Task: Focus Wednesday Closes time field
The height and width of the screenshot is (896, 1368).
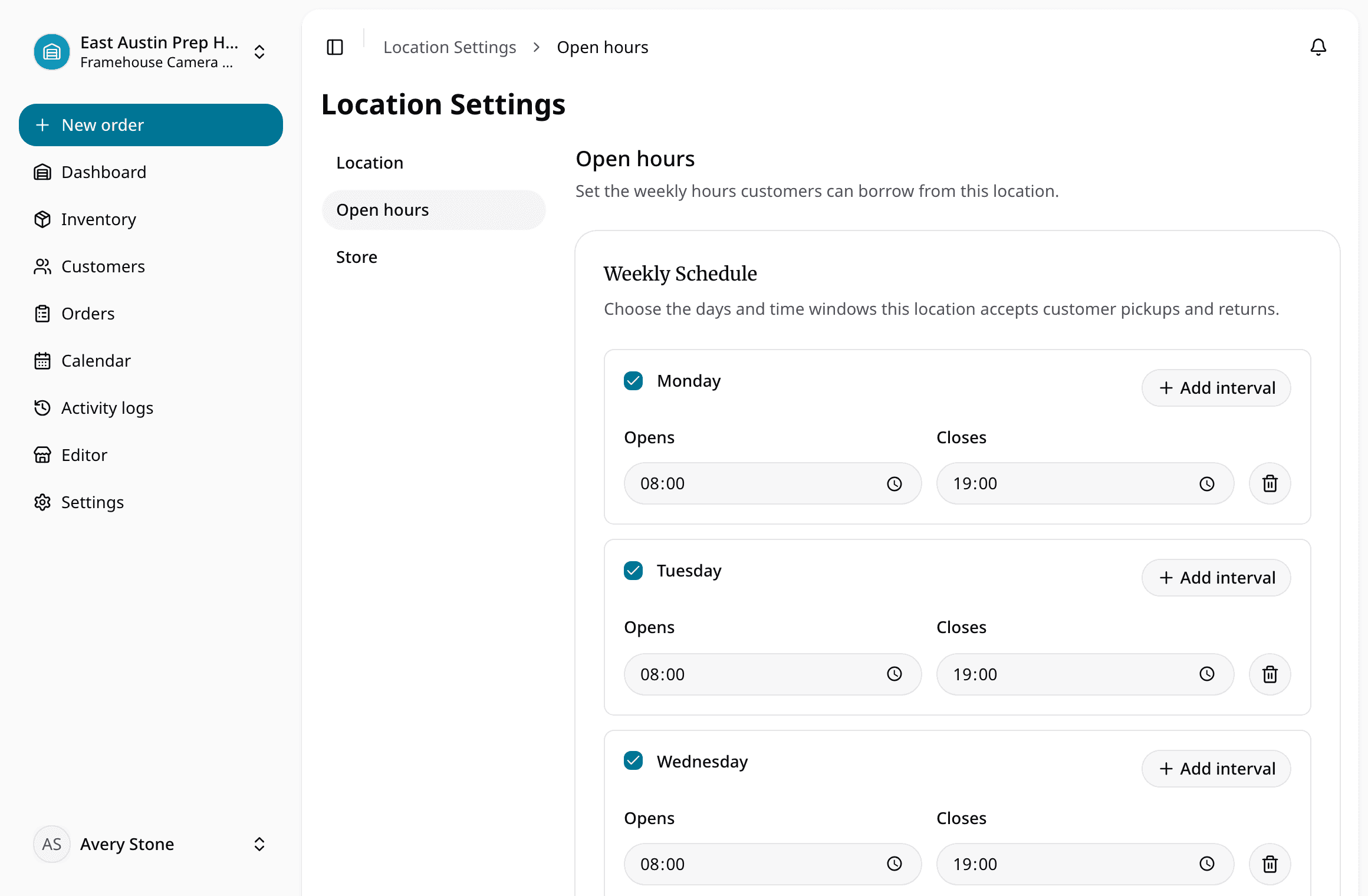Action: (x=1086, y=864)
